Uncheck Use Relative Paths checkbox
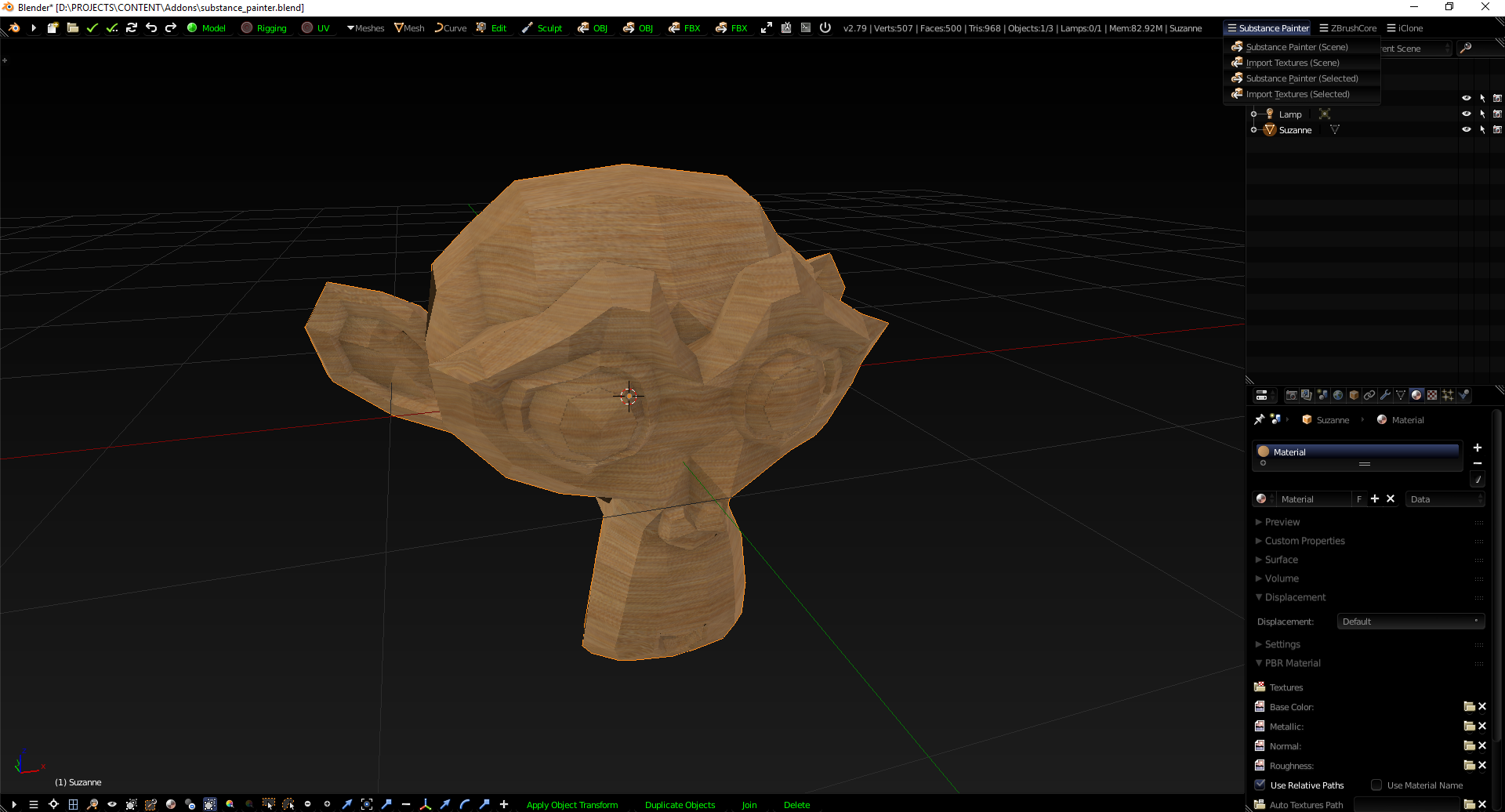Viewport: 1505px width, 812px height. click(x=1260, y=785)
